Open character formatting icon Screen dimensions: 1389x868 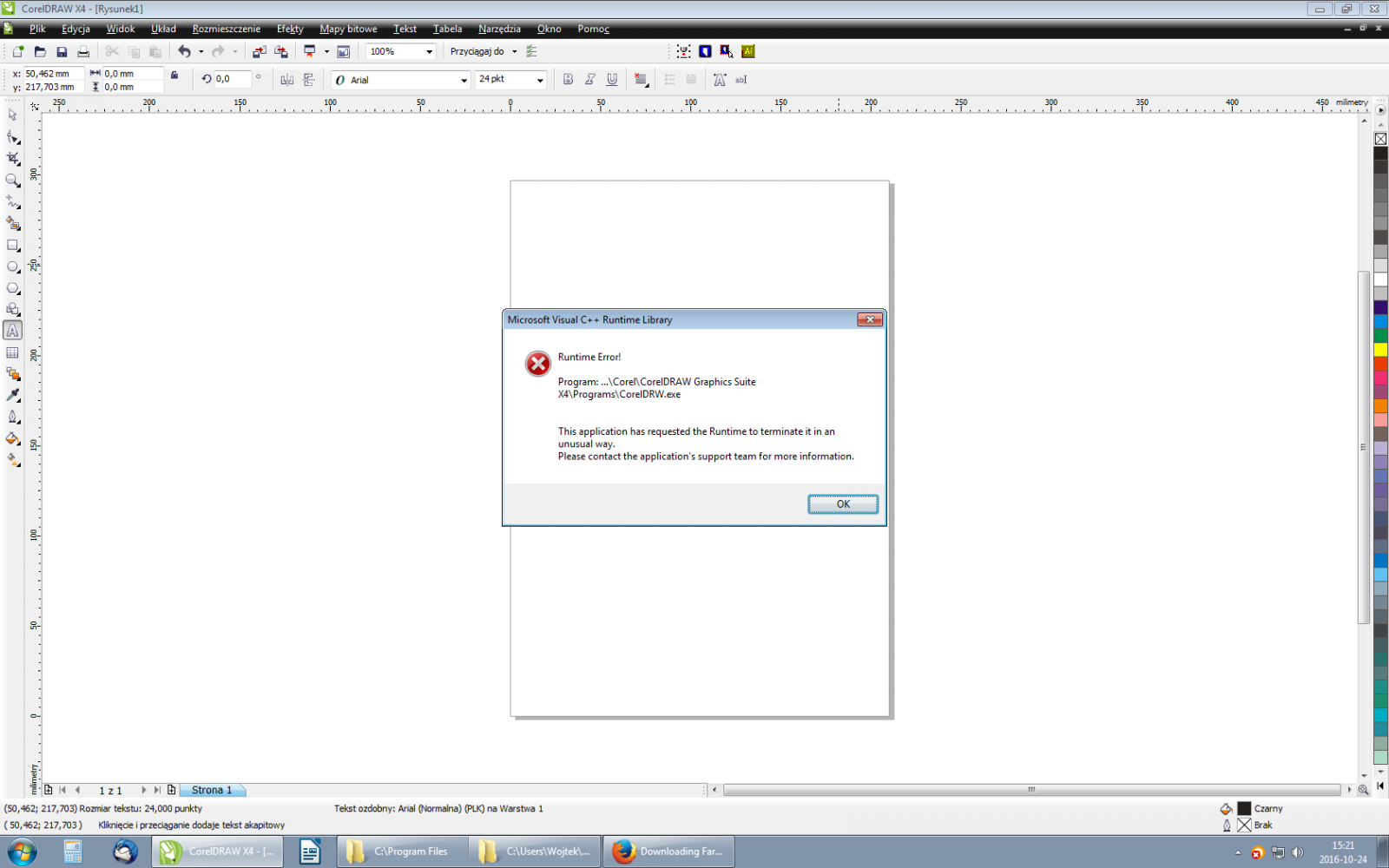pos(720,80)
